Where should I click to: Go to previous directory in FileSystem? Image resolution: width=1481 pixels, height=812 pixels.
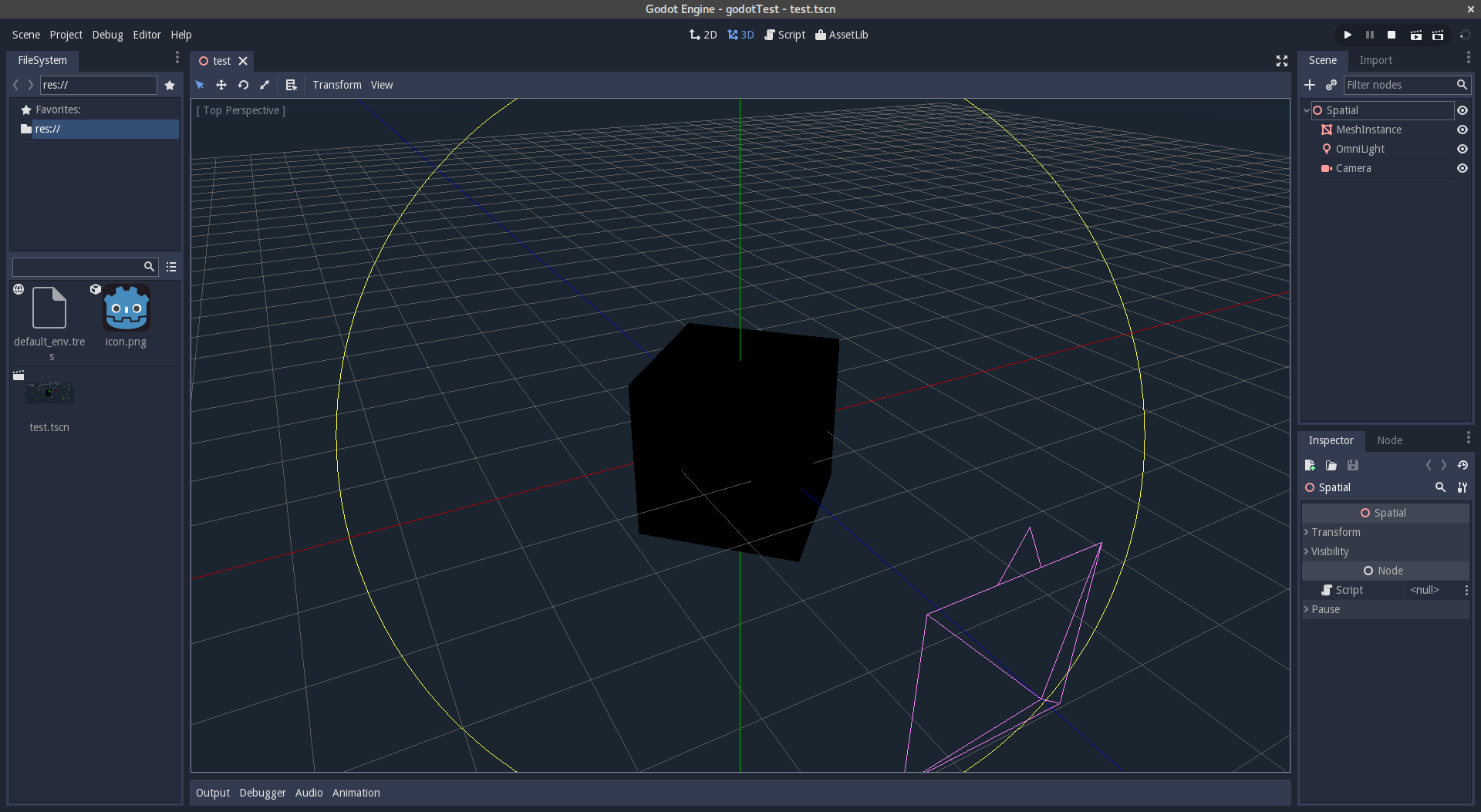point(15,85)
